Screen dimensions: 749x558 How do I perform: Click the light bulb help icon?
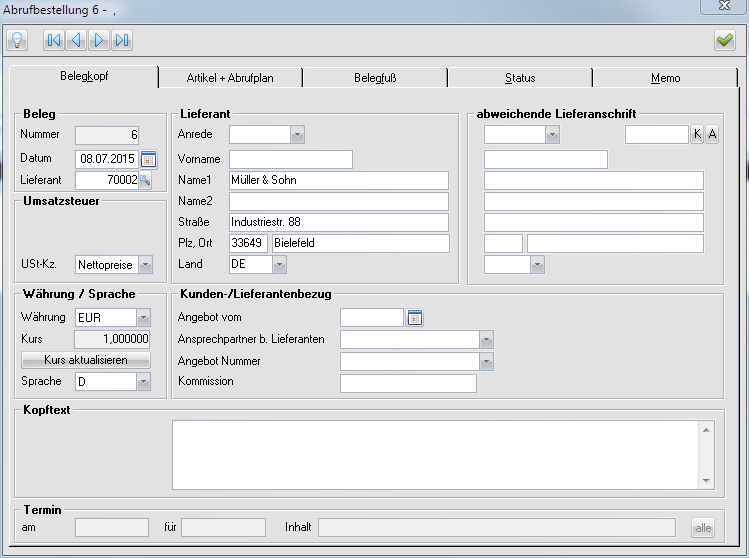pos(17,40)
